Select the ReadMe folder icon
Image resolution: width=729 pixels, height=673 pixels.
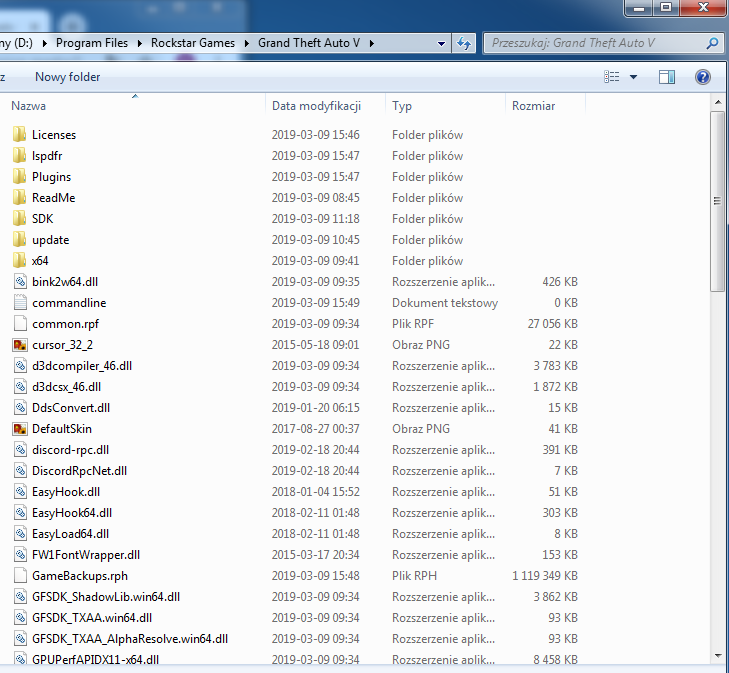tap(20, 197)
